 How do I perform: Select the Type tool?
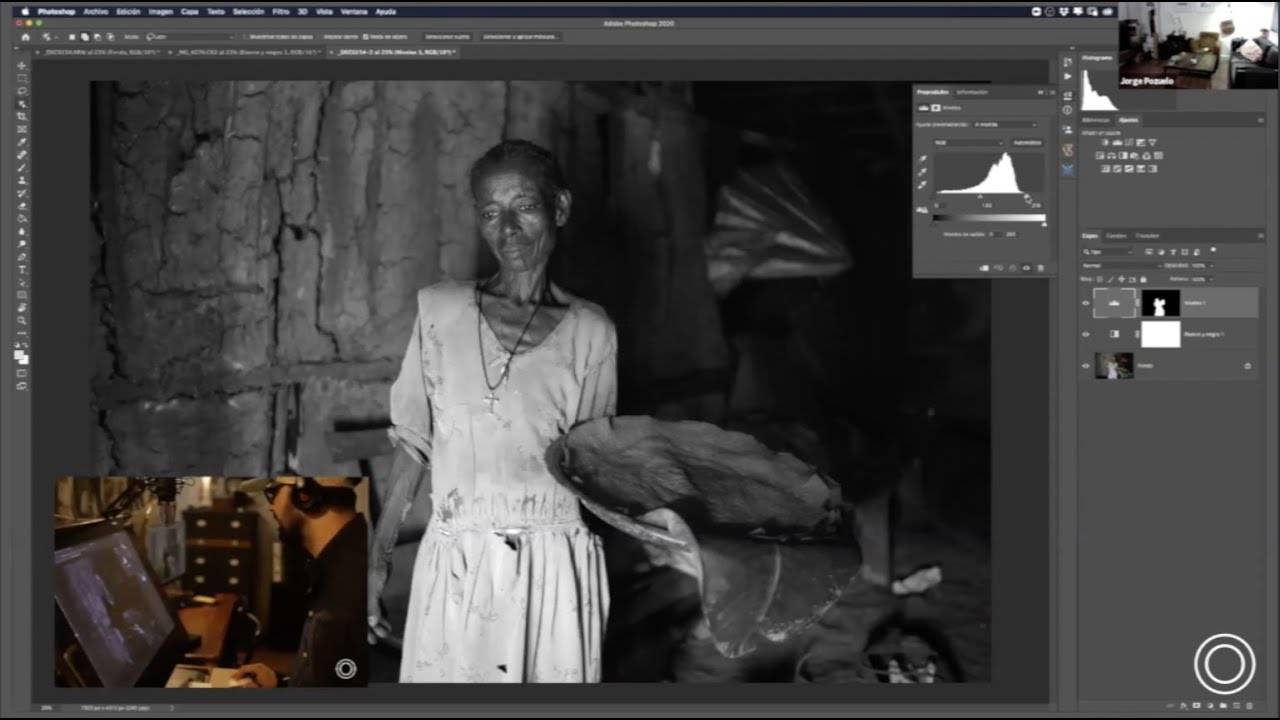pos(22,270)
